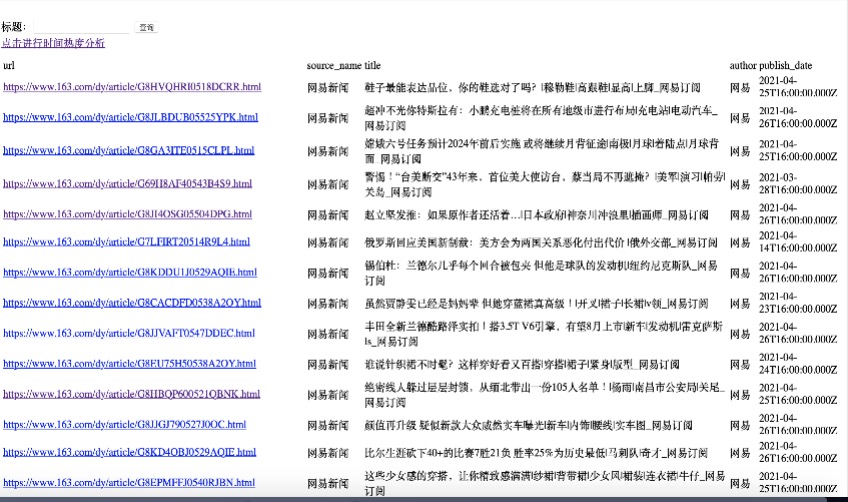
Task: Open article link G8HBQP600521QBNK.html
Action: [131, 394]
